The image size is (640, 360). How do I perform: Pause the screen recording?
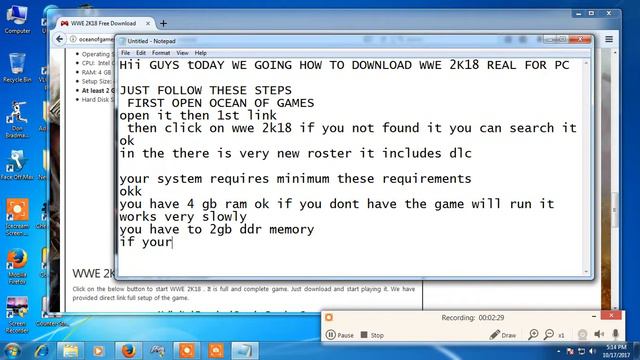click(x=340, y=335)
